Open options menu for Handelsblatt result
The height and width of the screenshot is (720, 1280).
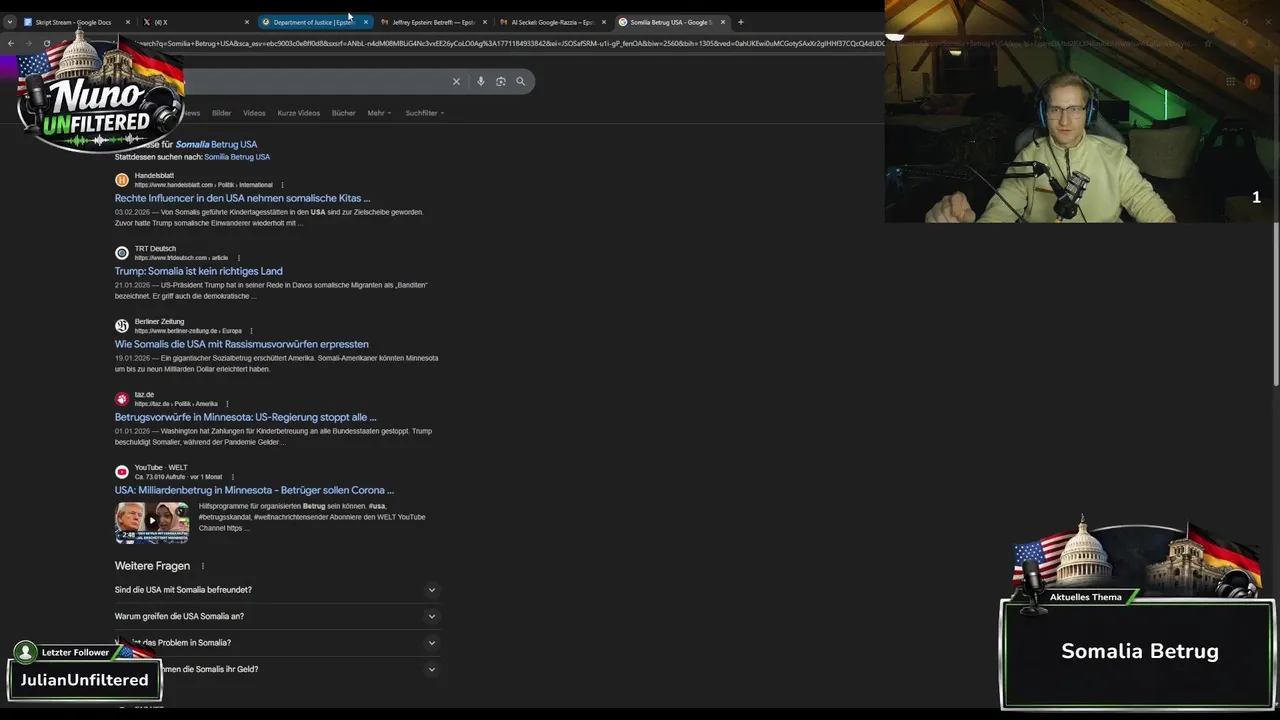click(x=283, y=185)
